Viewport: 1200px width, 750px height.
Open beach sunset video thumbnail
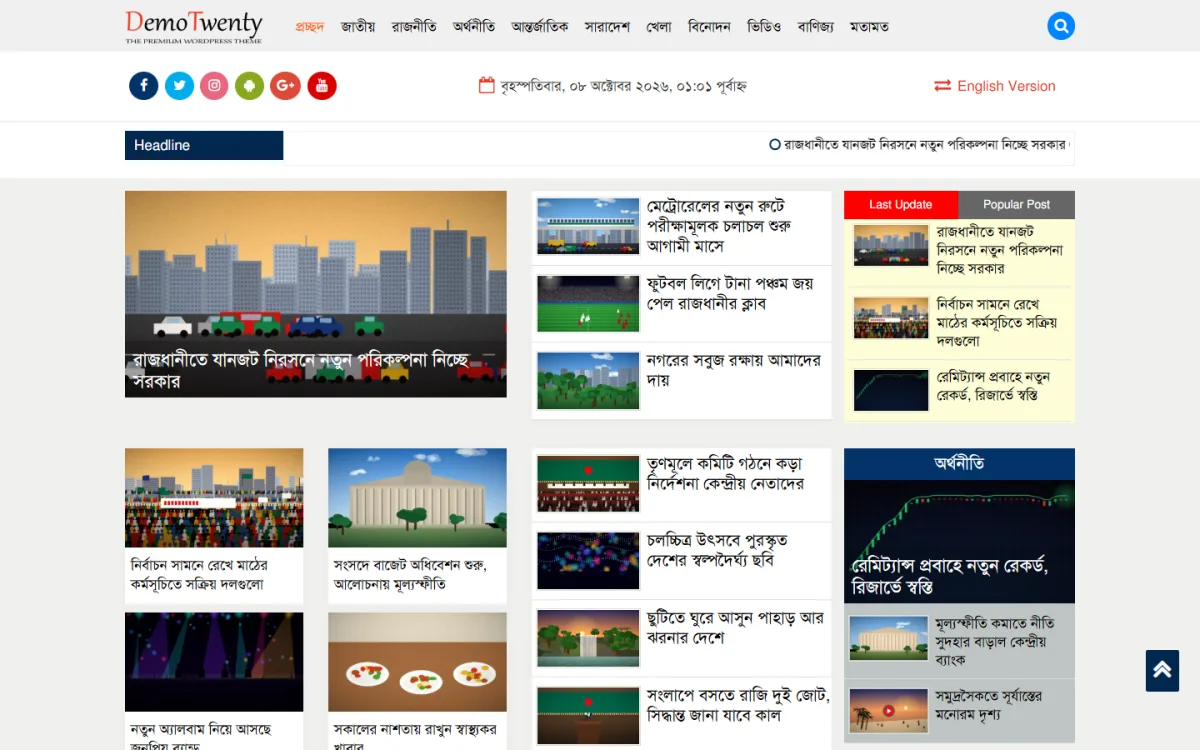click(887, 712)
